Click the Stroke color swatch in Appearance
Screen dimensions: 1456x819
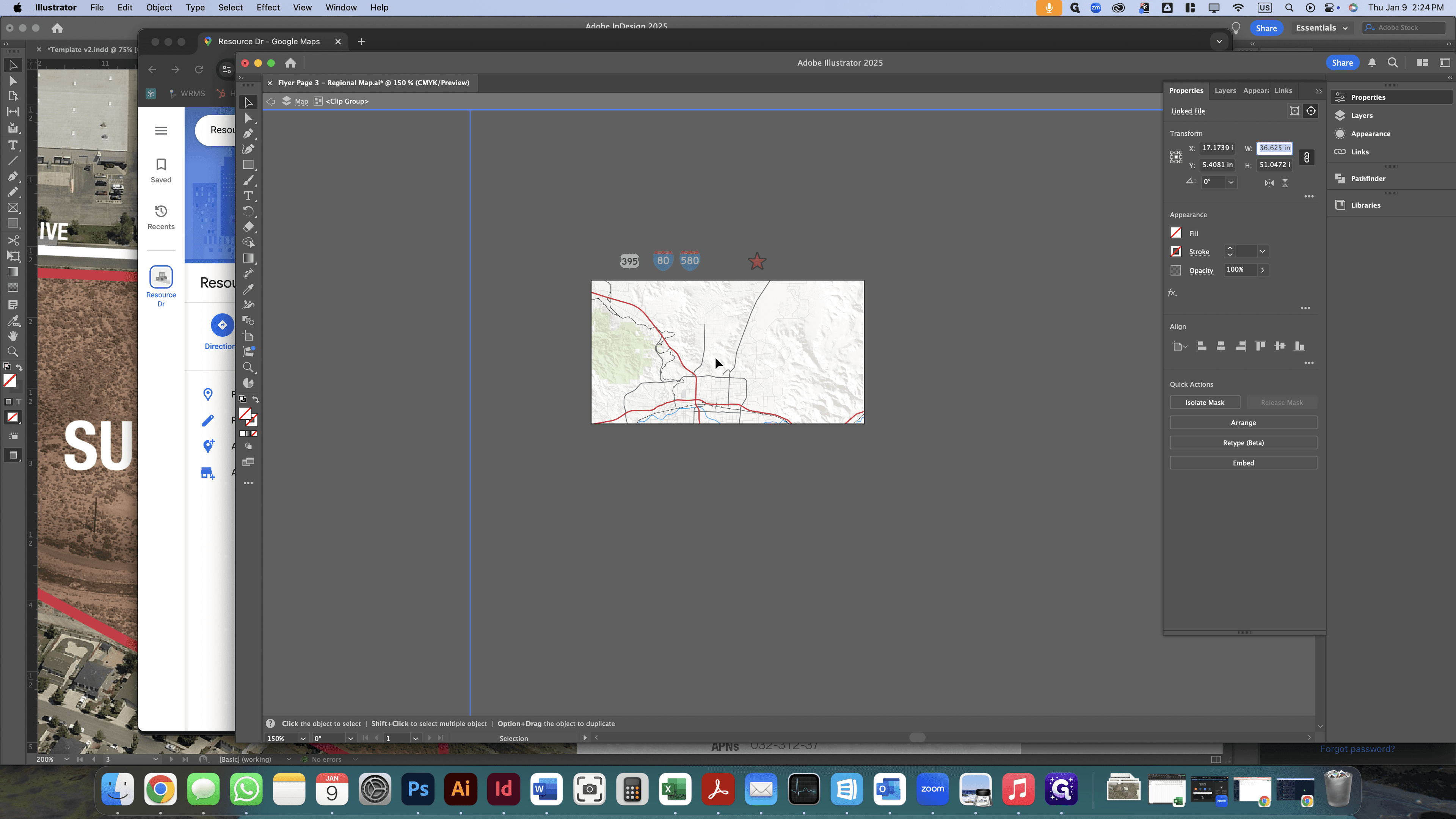point(1176,251)
